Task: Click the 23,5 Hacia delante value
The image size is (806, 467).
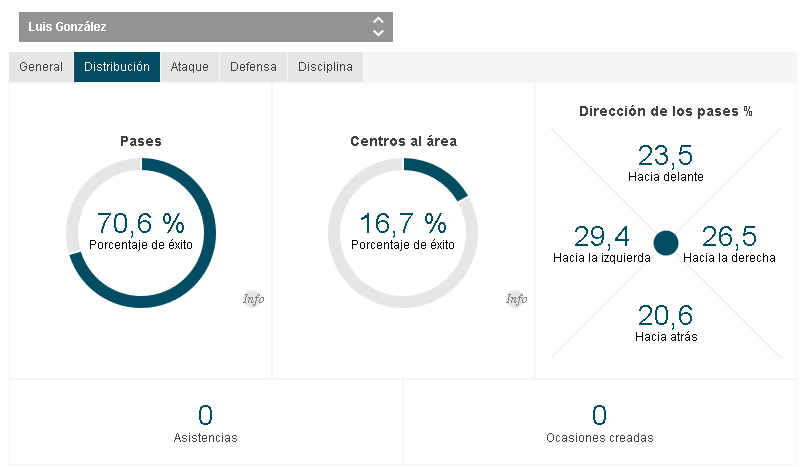Action: pos(666,155)
